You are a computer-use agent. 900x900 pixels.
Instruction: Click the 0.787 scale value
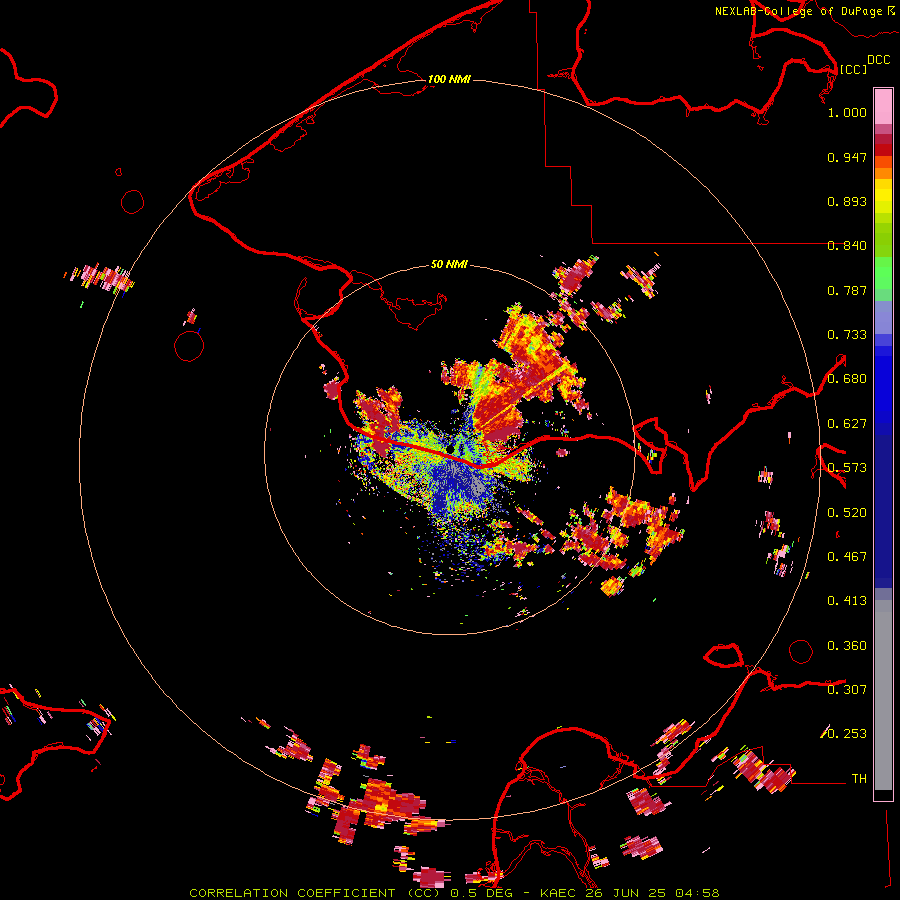click(x=847, y=290)
